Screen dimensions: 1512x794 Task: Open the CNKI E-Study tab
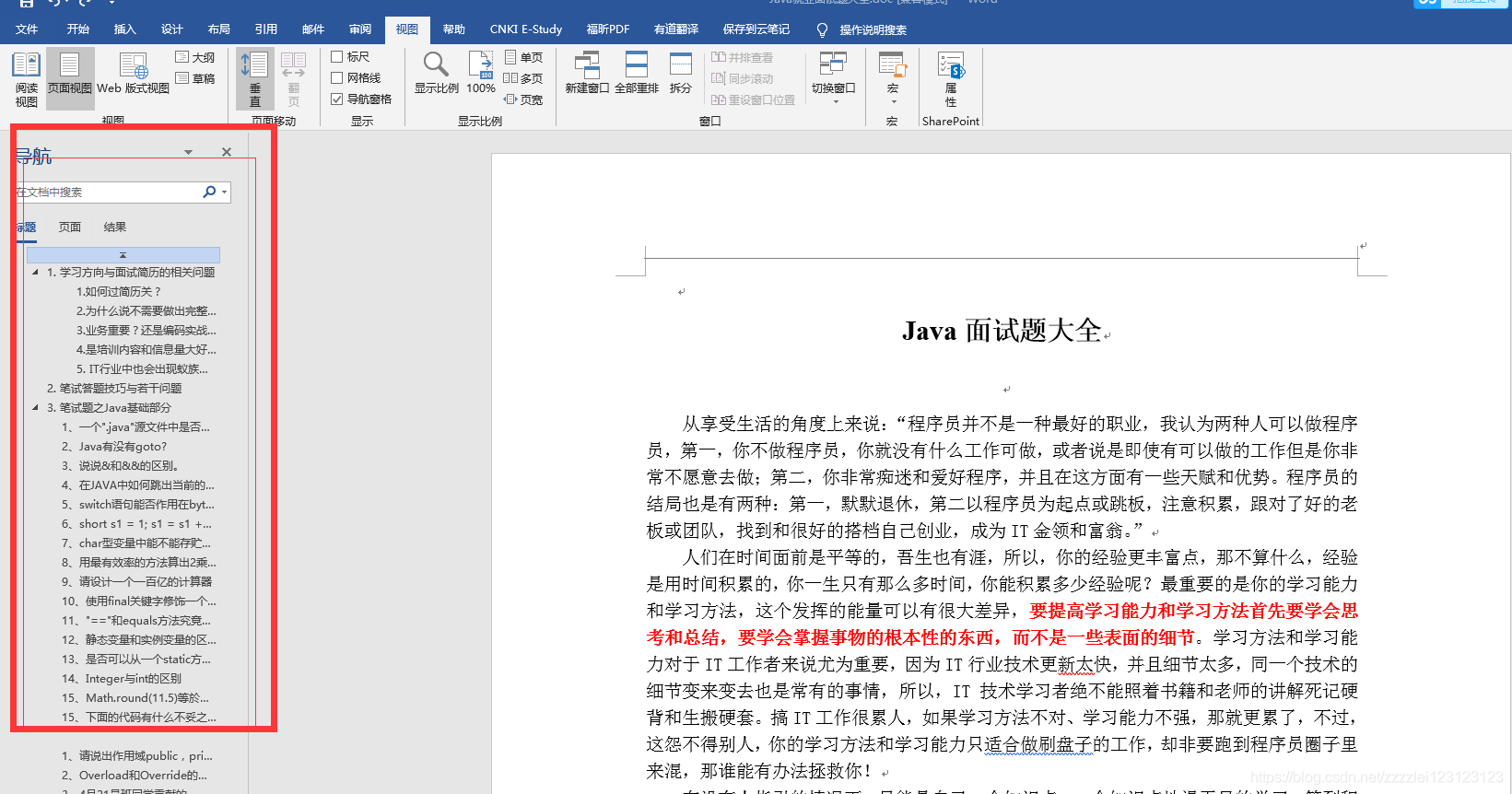[526, 29]
